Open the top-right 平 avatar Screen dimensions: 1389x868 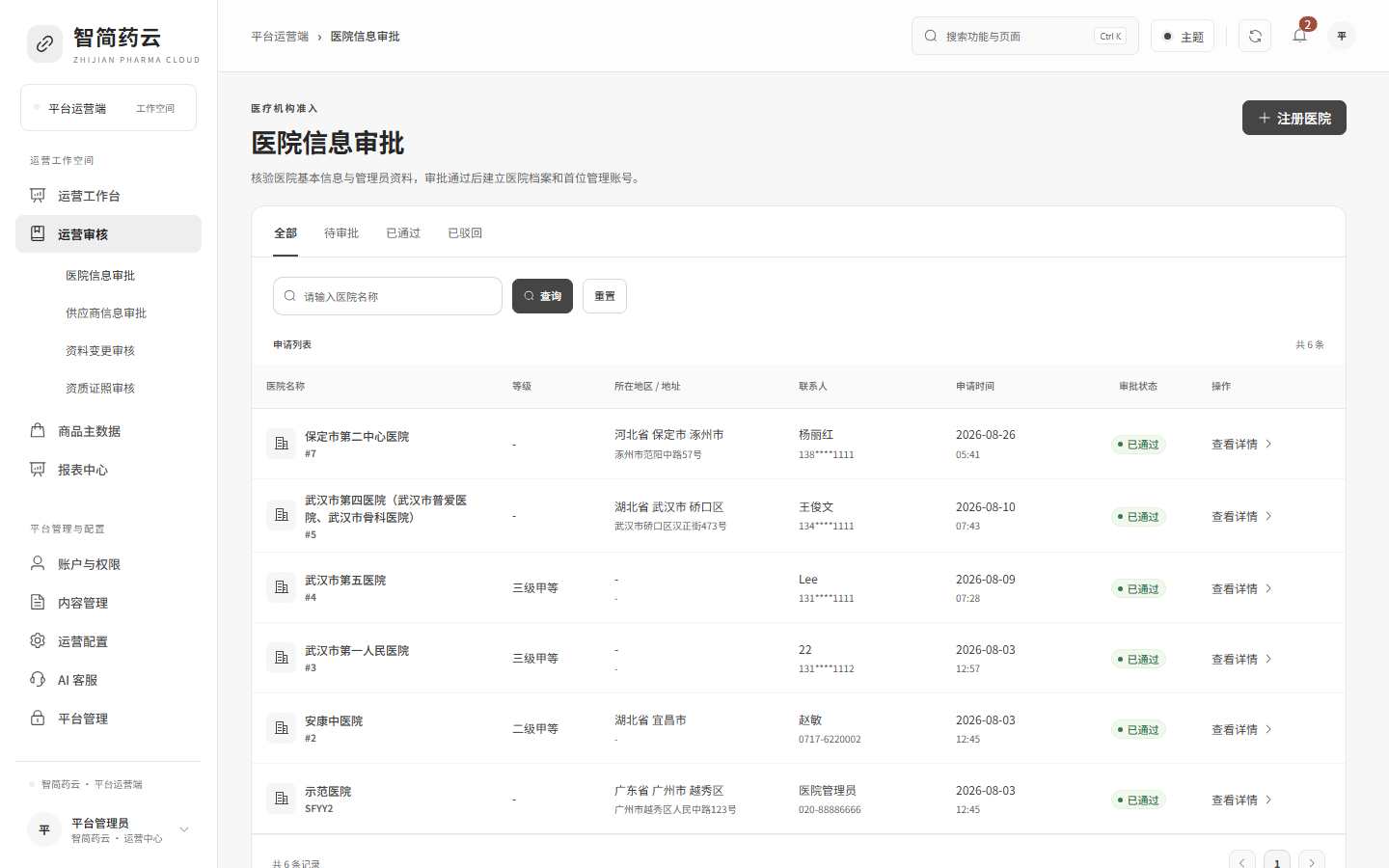[x=1342, y=36]
